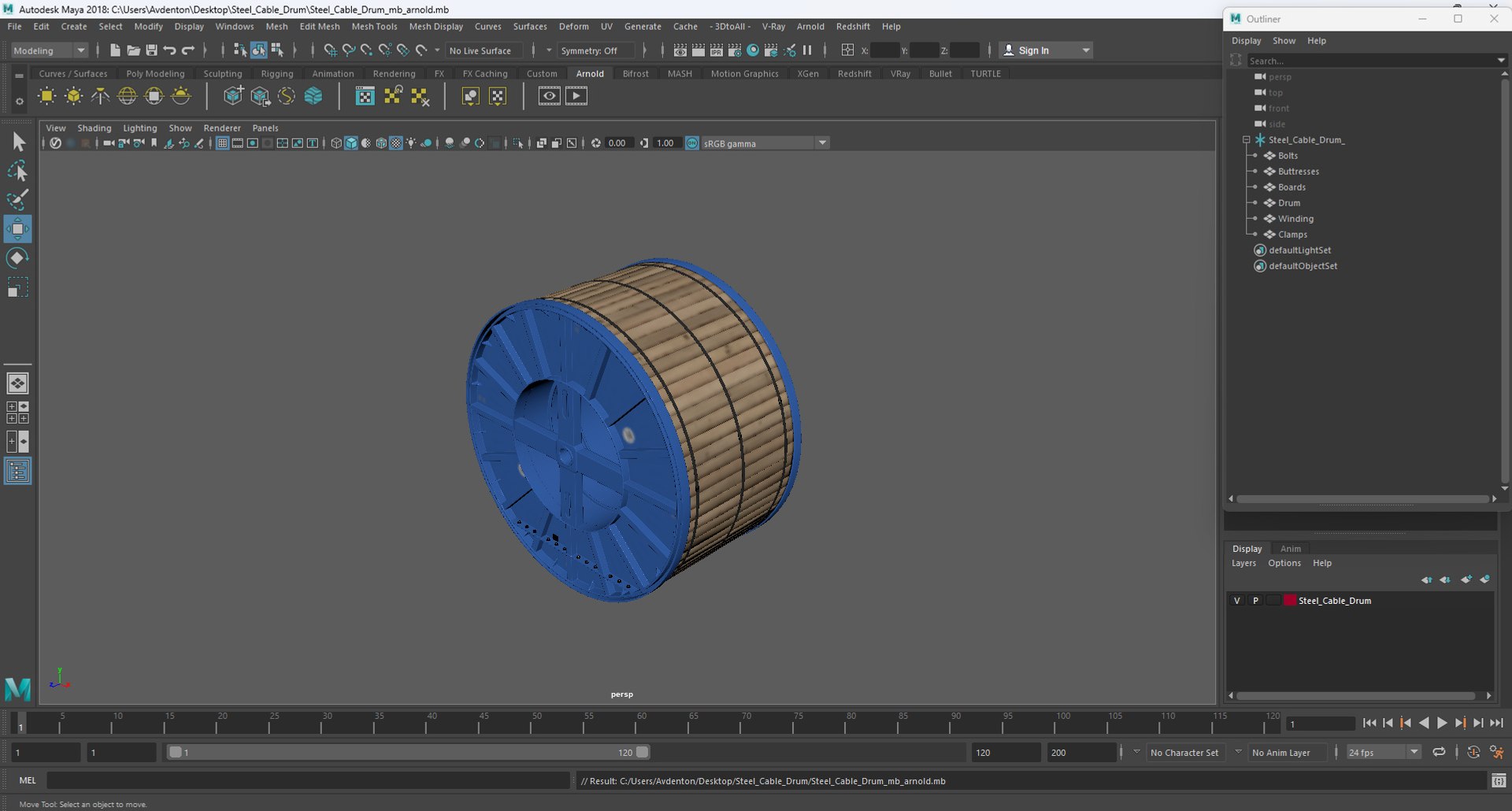Click the single perspective layout icon

[18, 383]
